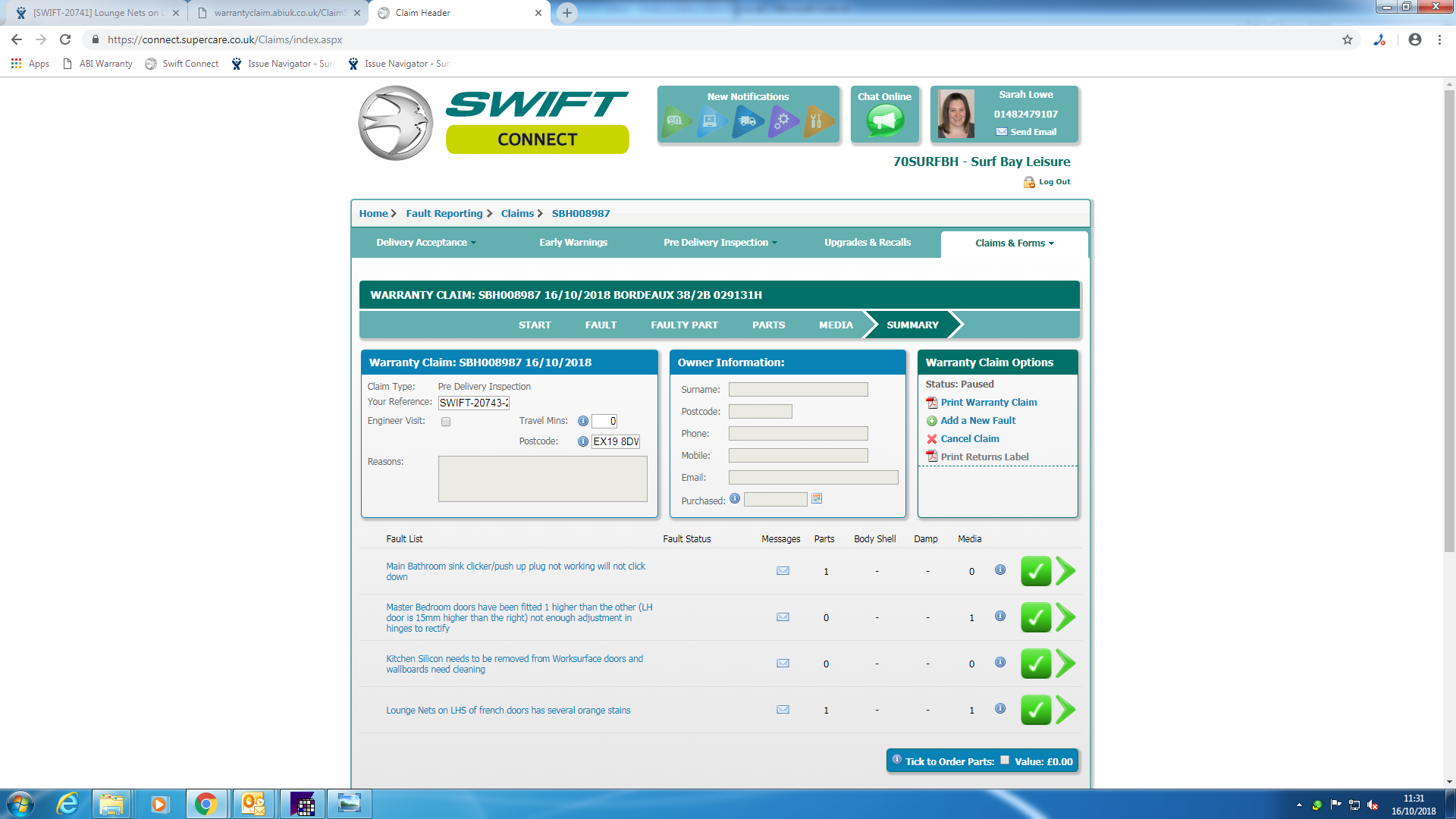Toggle the Engineer Visit checkbox
This screenshot has width=1456, height=819.
(x=446, y=422)
